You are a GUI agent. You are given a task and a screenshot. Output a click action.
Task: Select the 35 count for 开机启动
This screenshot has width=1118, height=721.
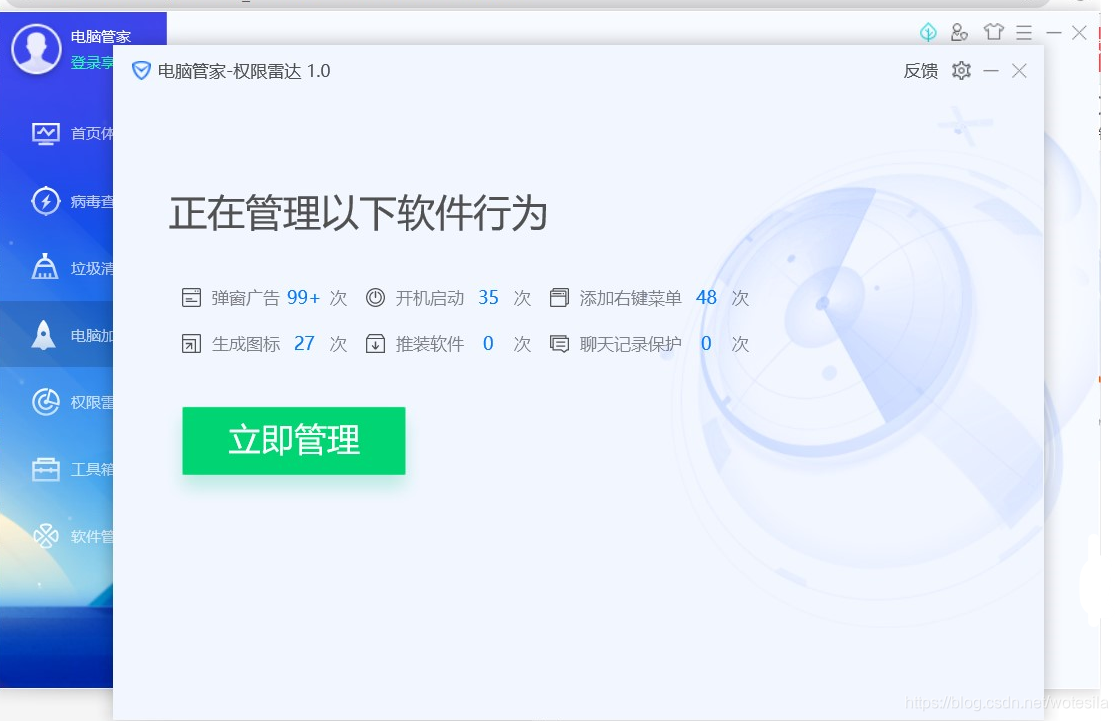tap(488, 297)
